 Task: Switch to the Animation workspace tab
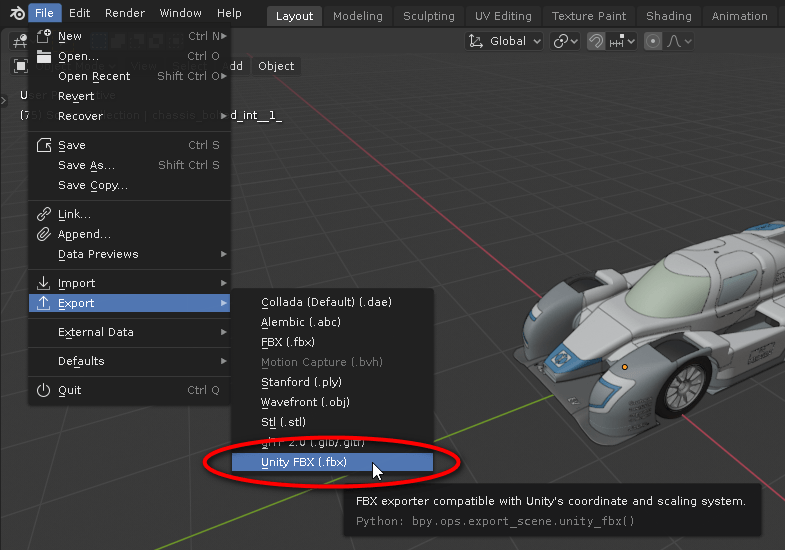[739, 16]
